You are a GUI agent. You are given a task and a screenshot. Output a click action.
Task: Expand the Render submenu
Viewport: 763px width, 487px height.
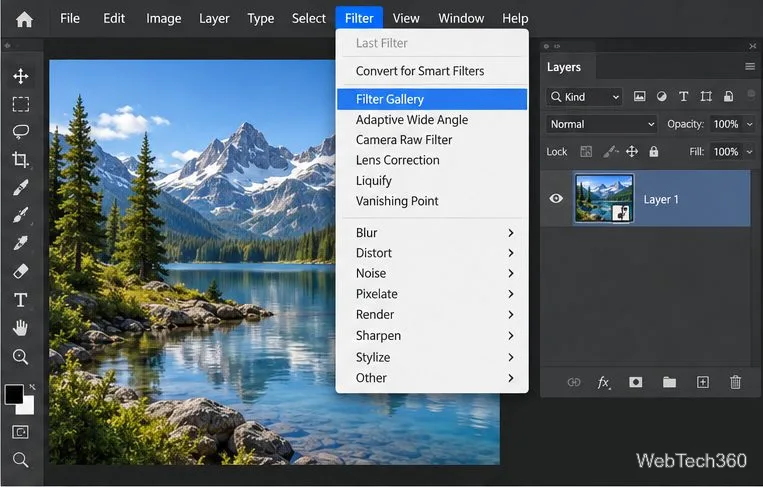coord(432,315)
